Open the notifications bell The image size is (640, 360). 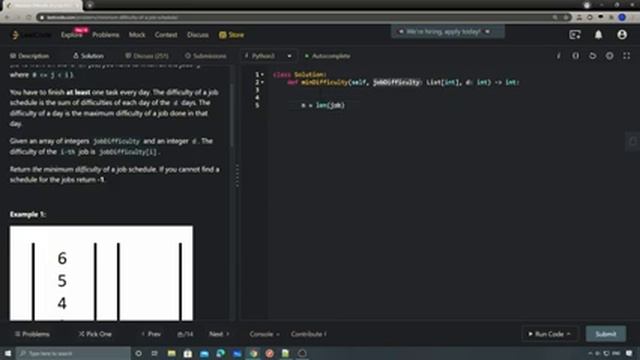pos(598,35)
